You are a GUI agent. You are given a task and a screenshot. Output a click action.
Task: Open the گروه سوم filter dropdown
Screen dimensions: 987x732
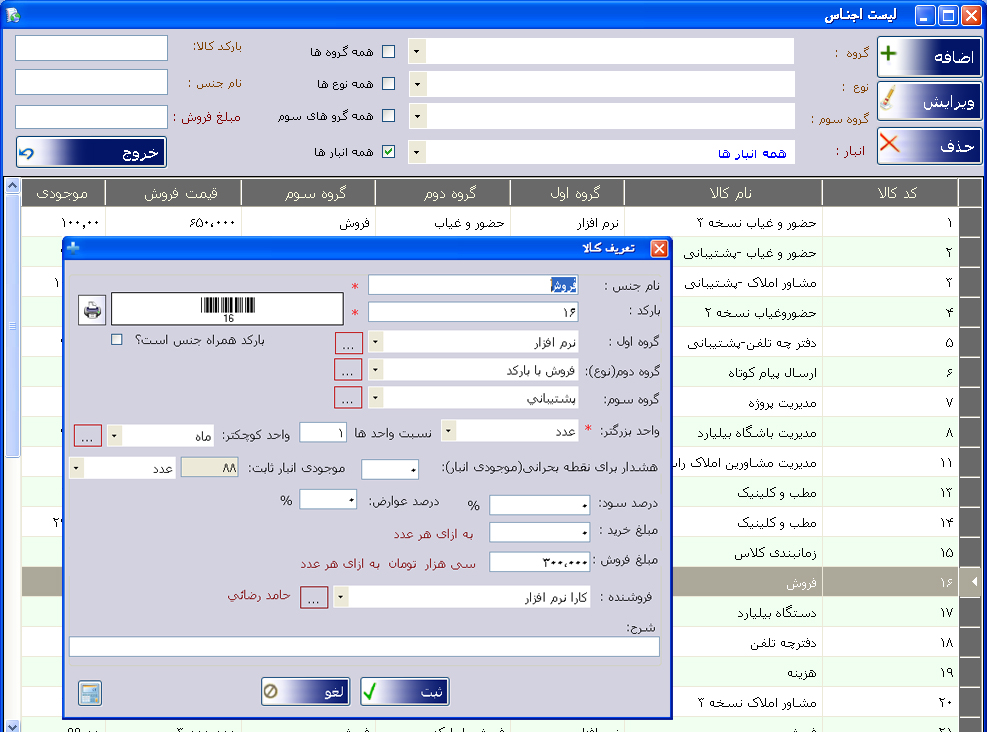[x=417, y=116]
